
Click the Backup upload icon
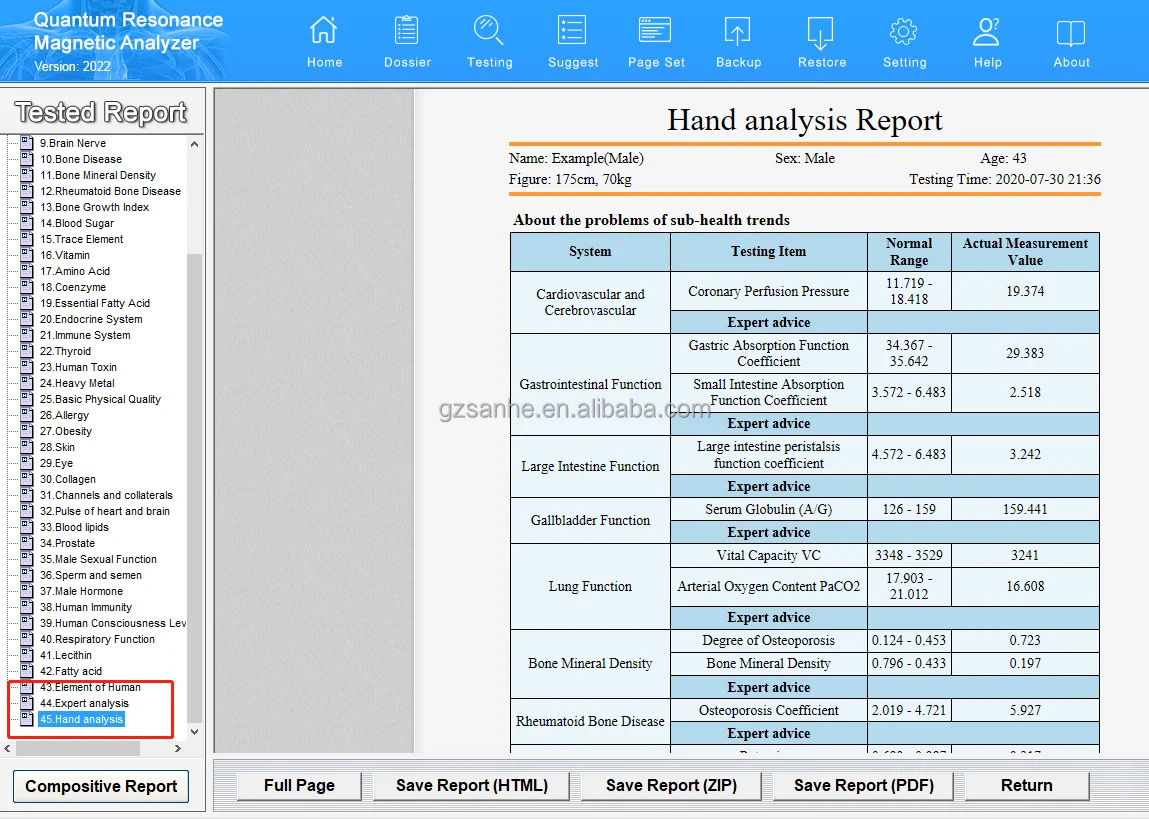(738, 32)
